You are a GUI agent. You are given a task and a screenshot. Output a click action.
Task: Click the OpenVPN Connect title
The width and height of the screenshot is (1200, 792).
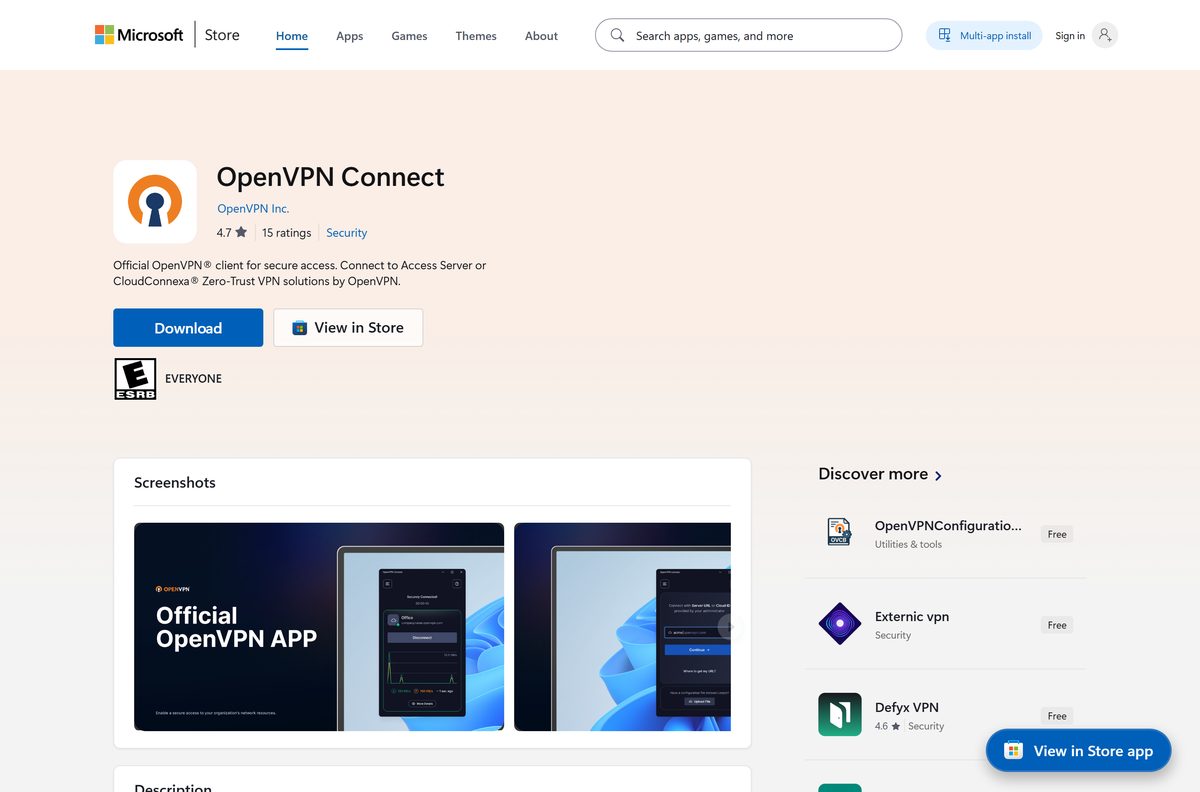pyautogui.click(x=331, y=177)
